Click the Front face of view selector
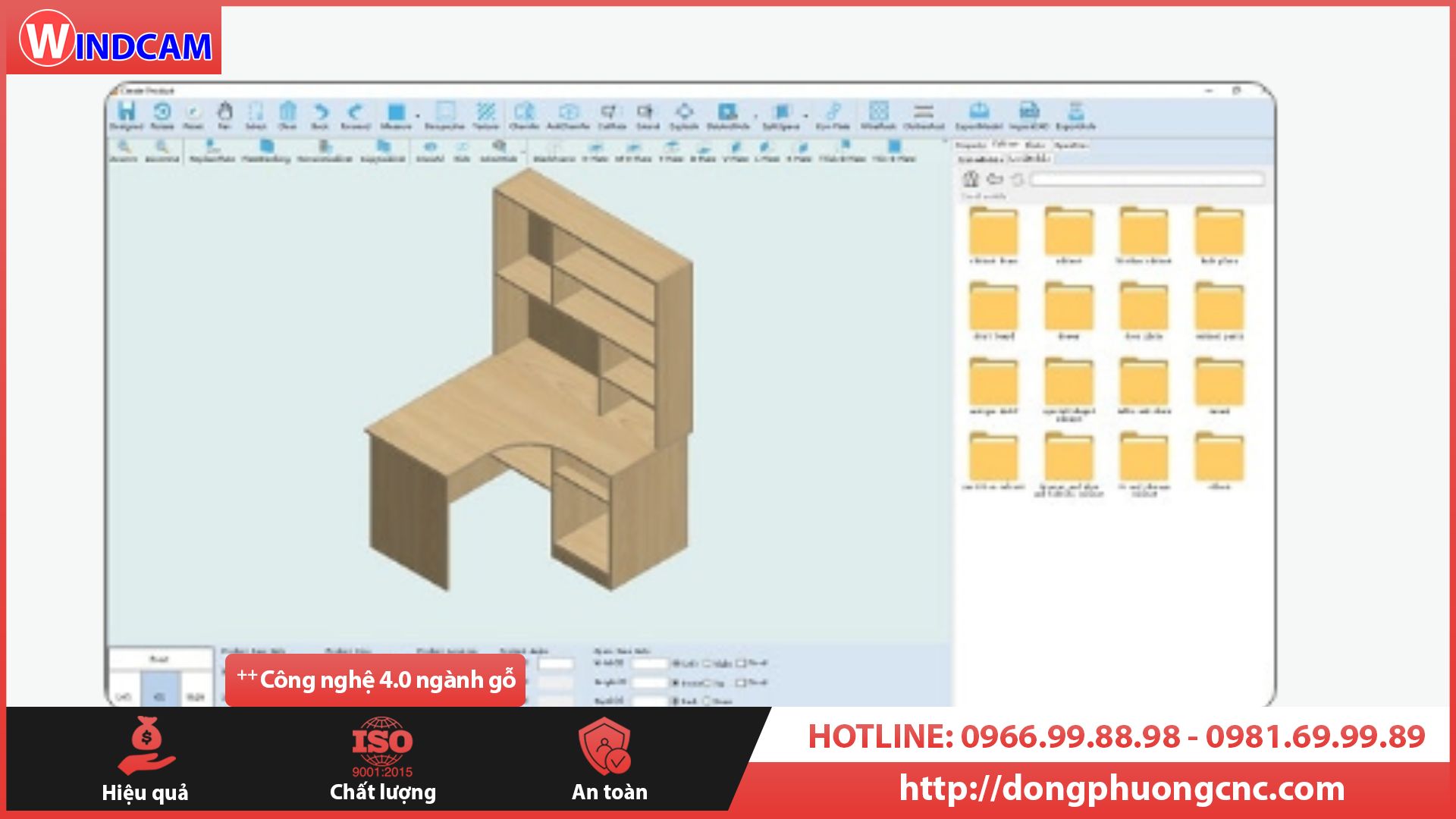The width and height of the screenshot is (1456, 819). [159, 659]
